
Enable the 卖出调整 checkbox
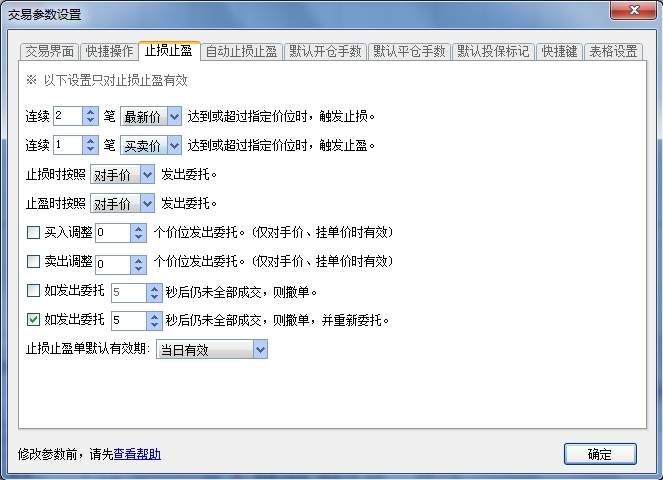(33, 261)
